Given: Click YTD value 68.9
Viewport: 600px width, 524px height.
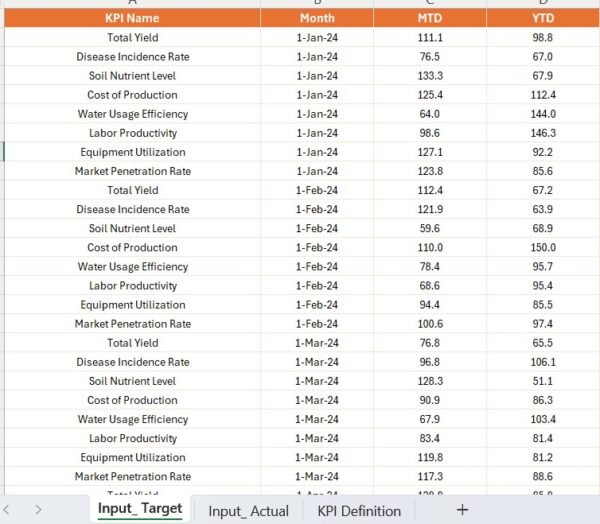Looking at the screenshot, I should click(x=543, y=229).
